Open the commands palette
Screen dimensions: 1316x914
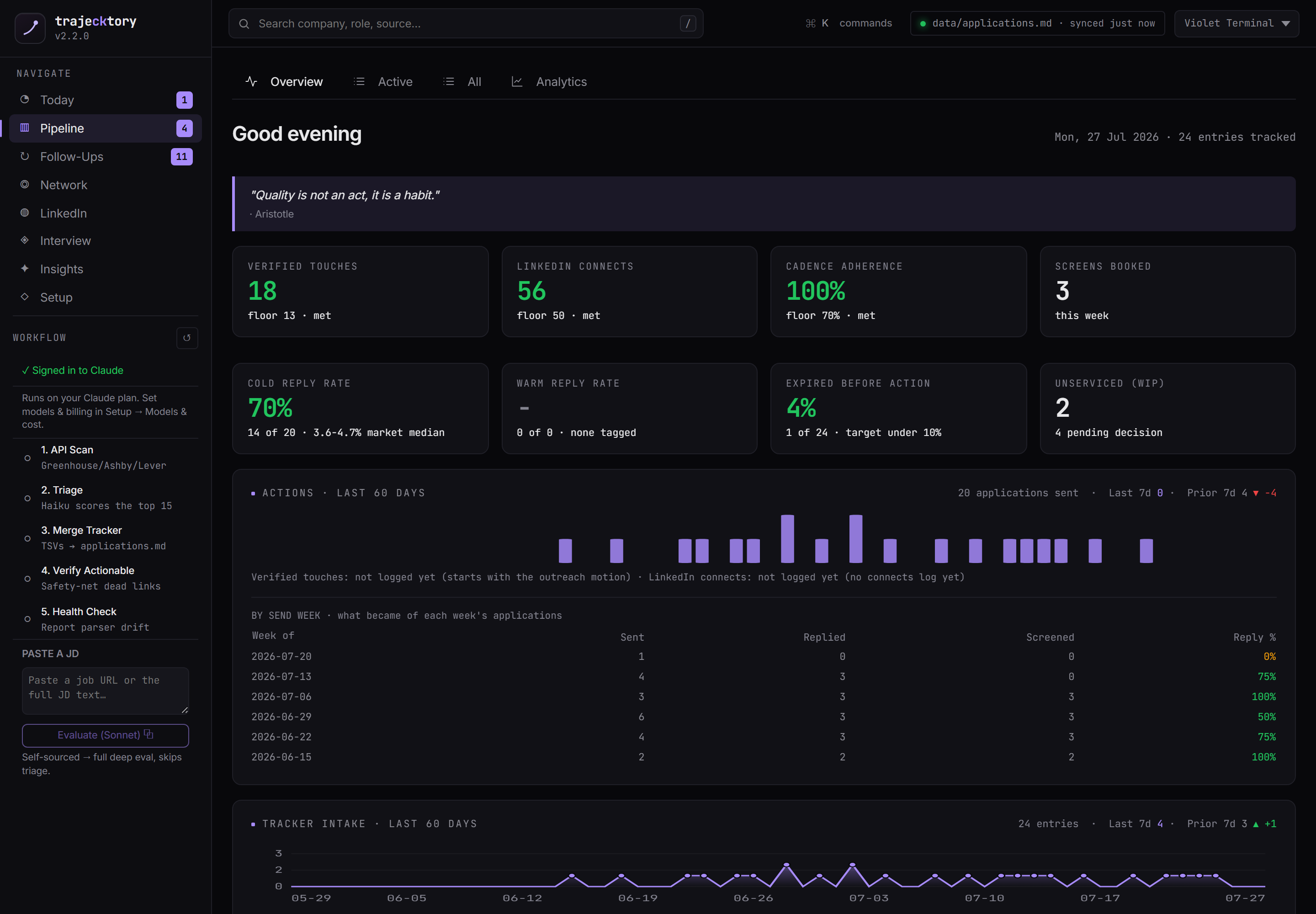click(849, 23)
